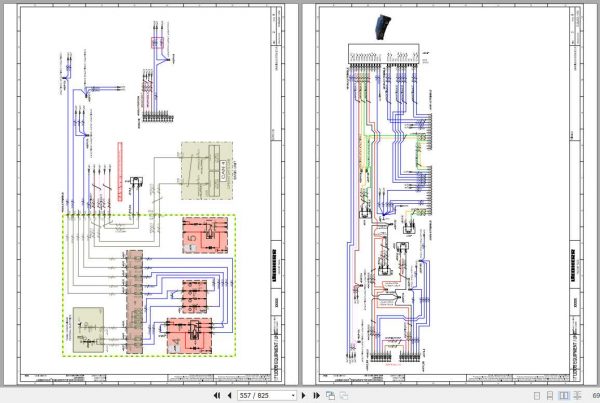
Task: Open the page number dropdown arrow
Action: (293, 395)
